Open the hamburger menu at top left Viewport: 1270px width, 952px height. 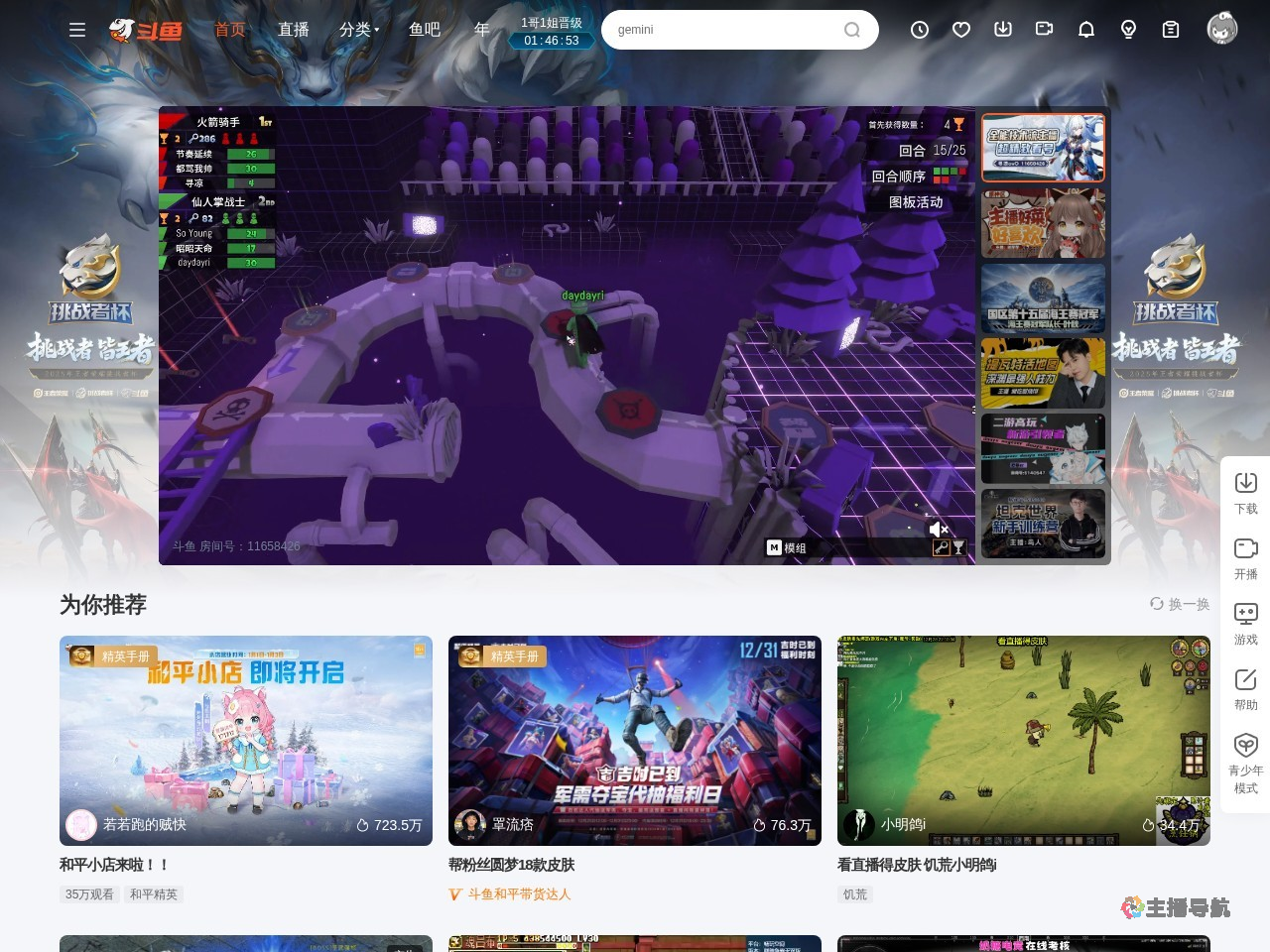[77, 30]
